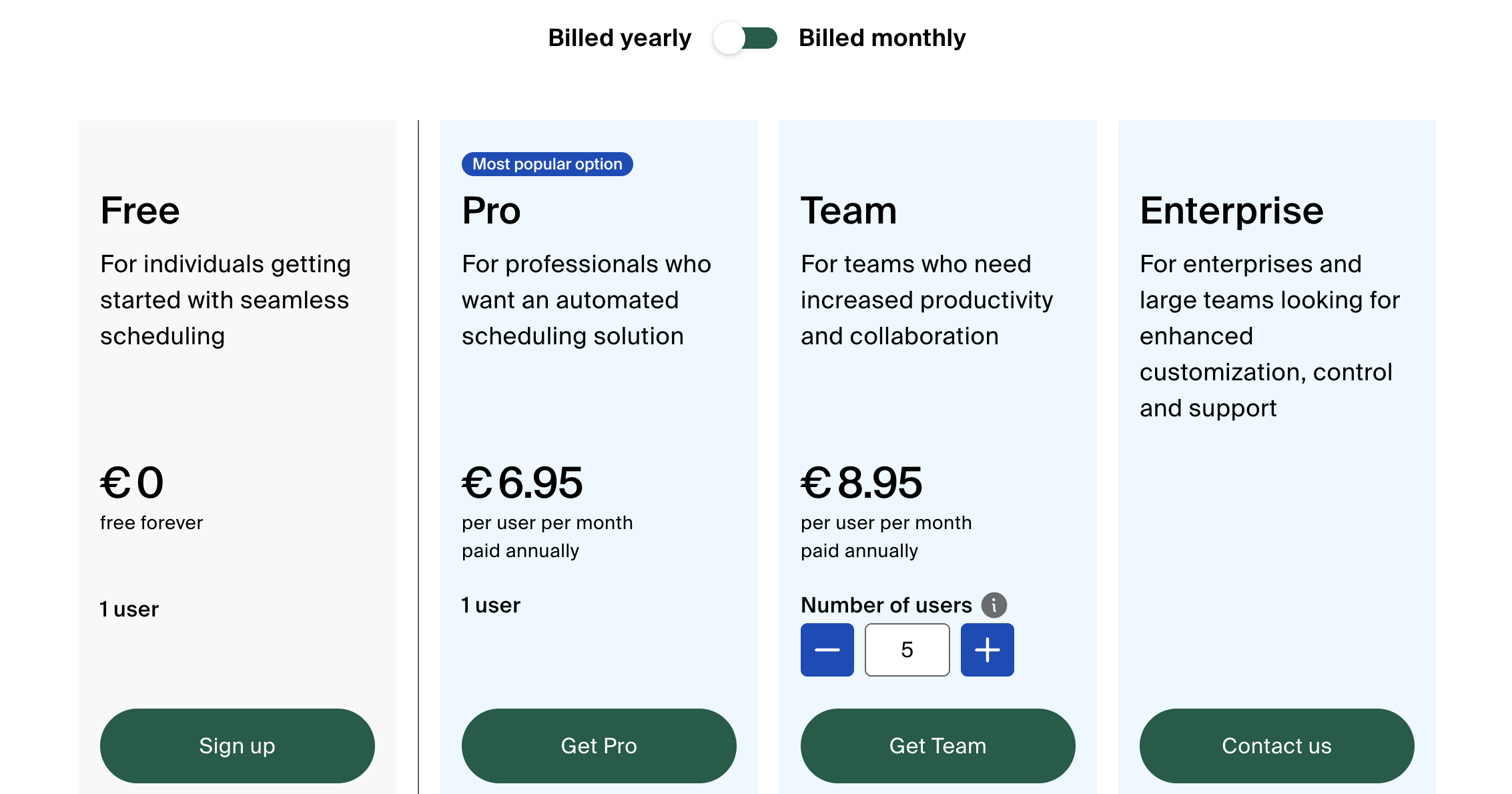Toggle billing from yearly to monthly
This screenshot has width=1512, height=794.
coord(745,38)
